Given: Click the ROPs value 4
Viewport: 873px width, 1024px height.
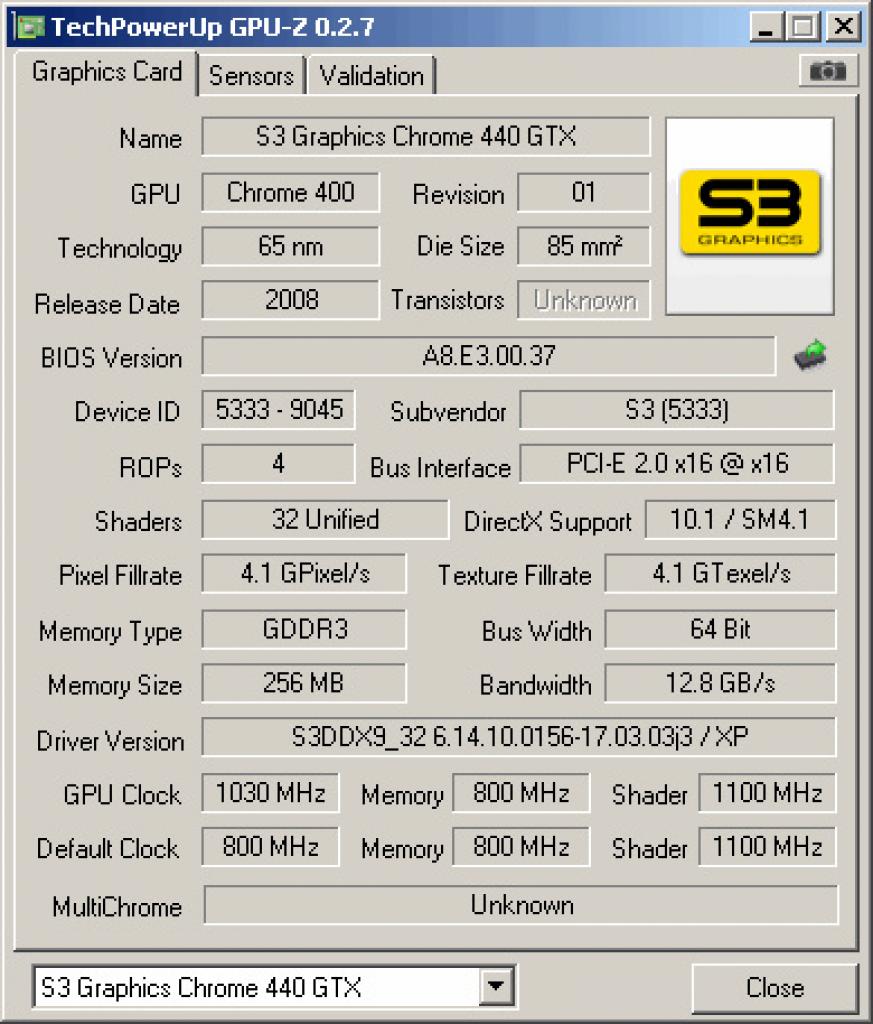Looking at the screenshot, I should click(x=279, y=464).
